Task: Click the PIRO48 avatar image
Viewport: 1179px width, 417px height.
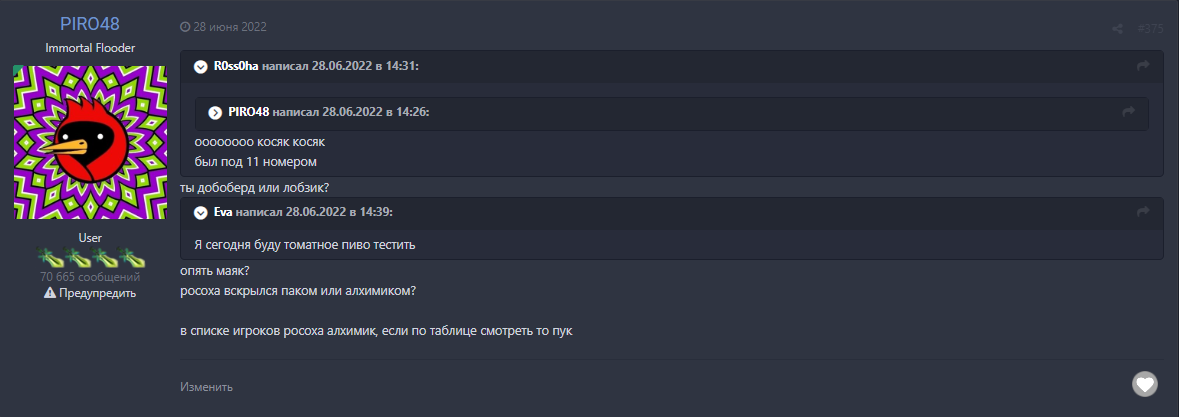Action: coord(90,142)
